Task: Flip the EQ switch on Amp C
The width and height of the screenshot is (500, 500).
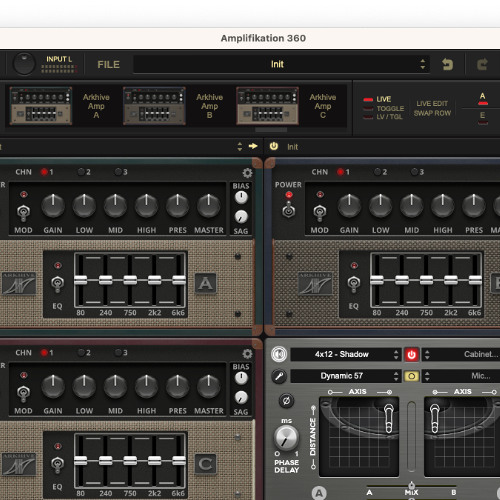Action: (x=57, y=465)
